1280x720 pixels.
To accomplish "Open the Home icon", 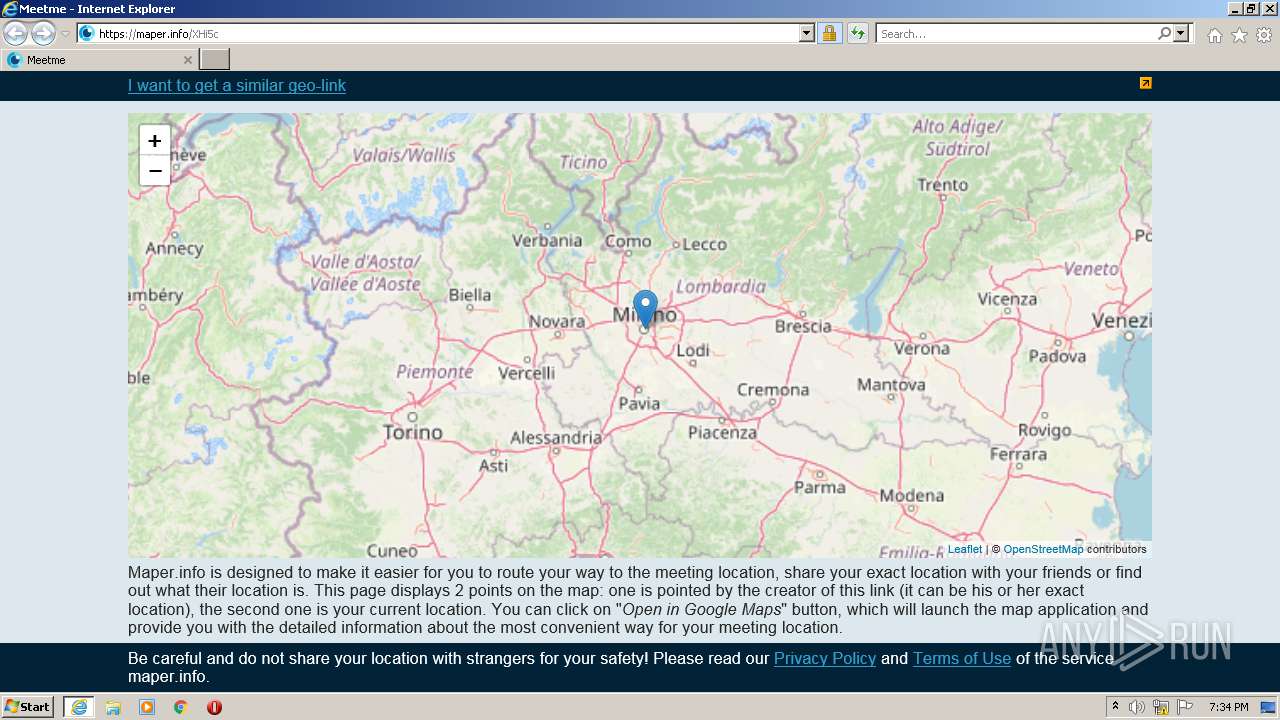I will 1214,35.
